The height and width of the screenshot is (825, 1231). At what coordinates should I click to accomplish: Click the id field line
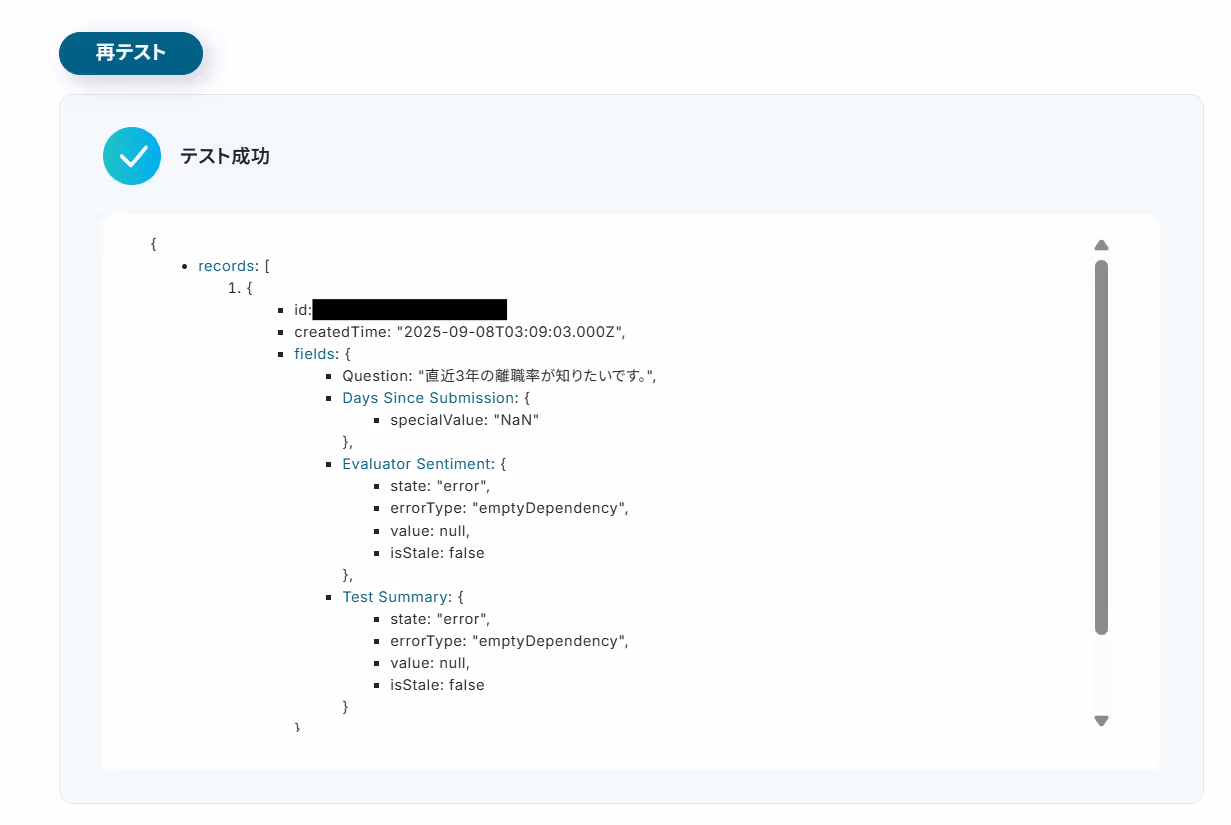coord(400,310)
